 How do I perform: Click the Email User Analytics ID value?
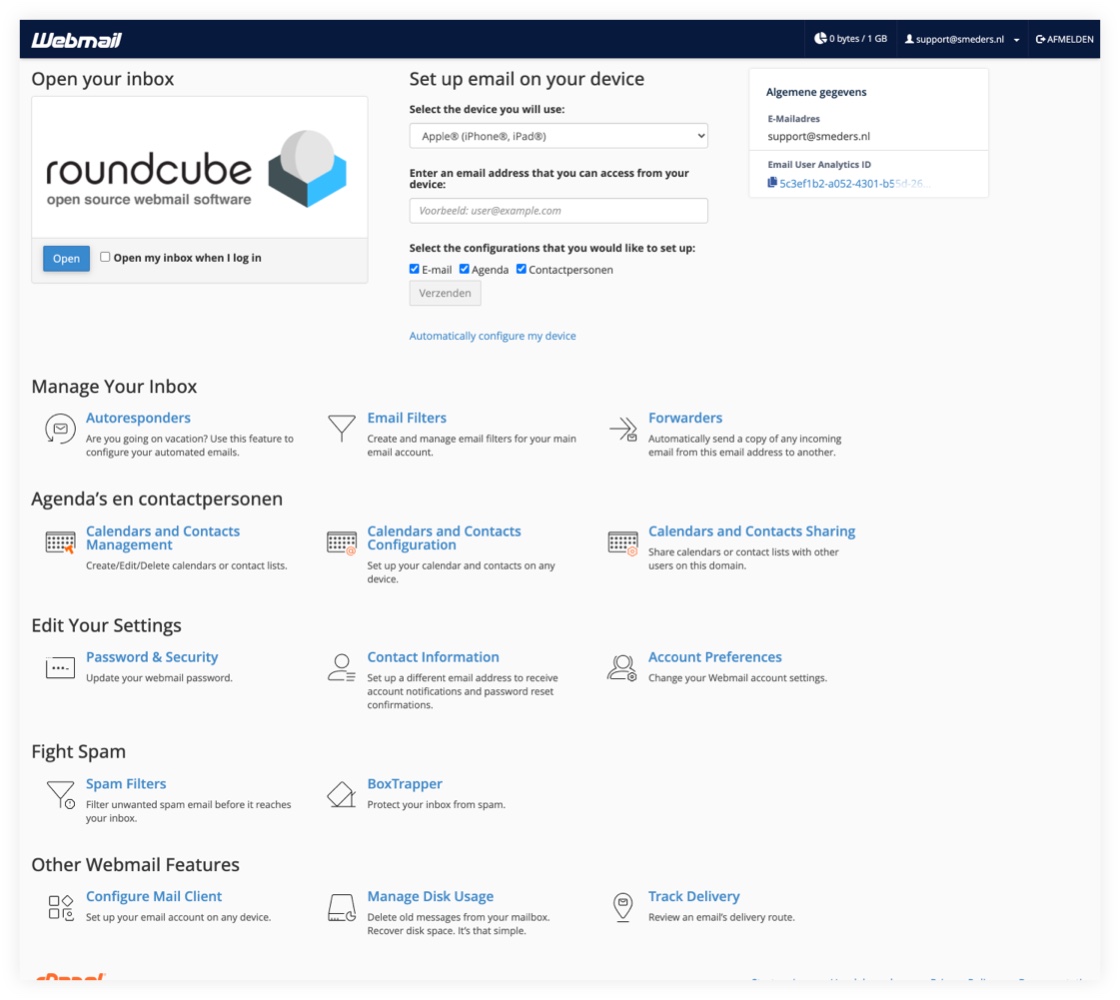pyautogui.click(x=854, y=184)
